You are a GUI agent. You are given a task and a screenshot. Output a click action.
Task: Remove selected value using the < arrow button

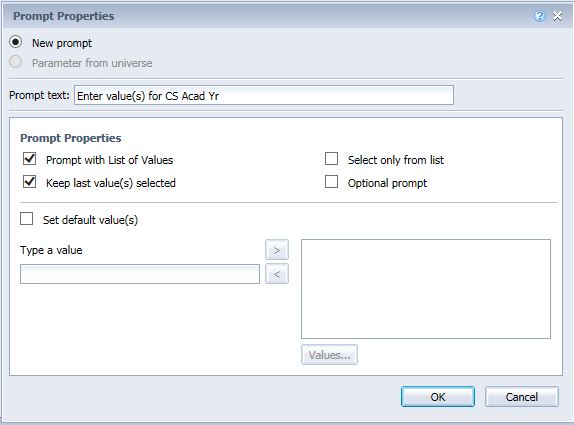(277, 274)
